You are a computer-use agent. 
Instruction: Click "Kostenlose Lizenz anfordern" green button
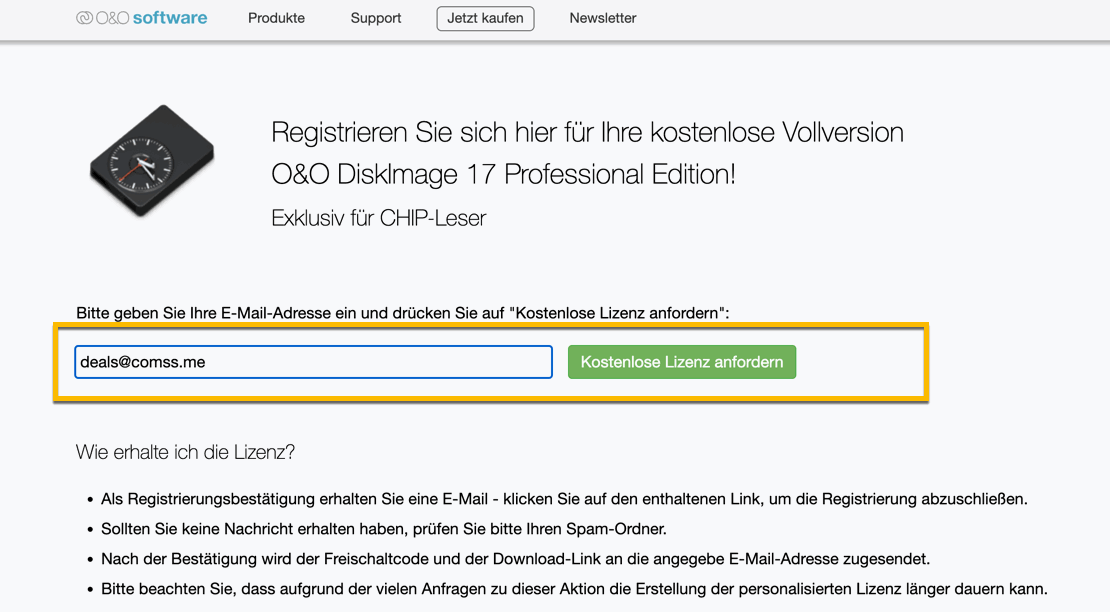tap(682, 362)
